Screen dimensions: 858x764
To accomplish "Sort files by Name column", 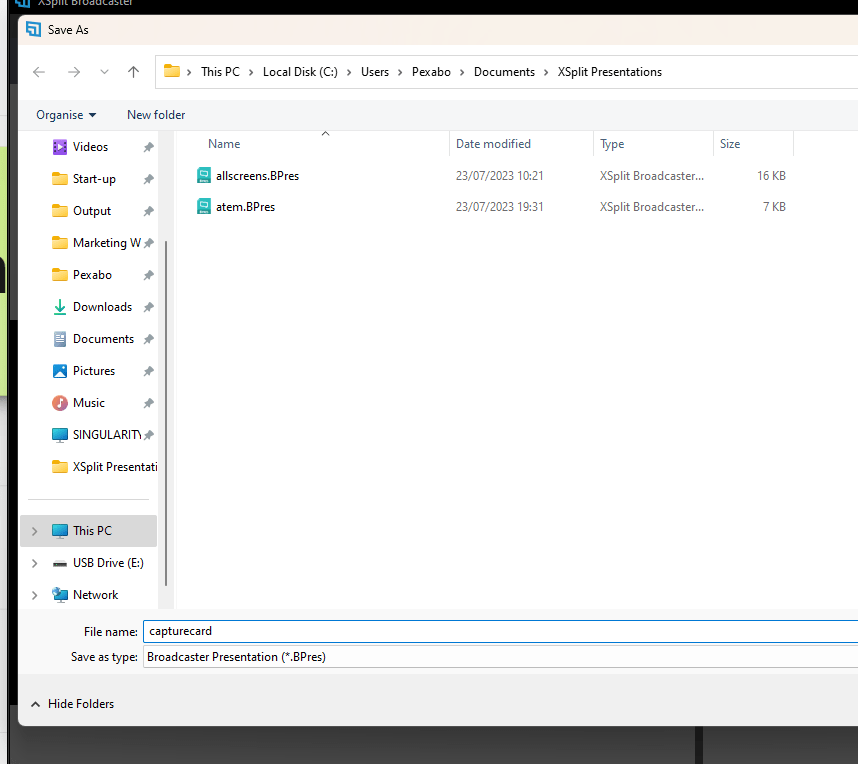I will click(224, 144).
